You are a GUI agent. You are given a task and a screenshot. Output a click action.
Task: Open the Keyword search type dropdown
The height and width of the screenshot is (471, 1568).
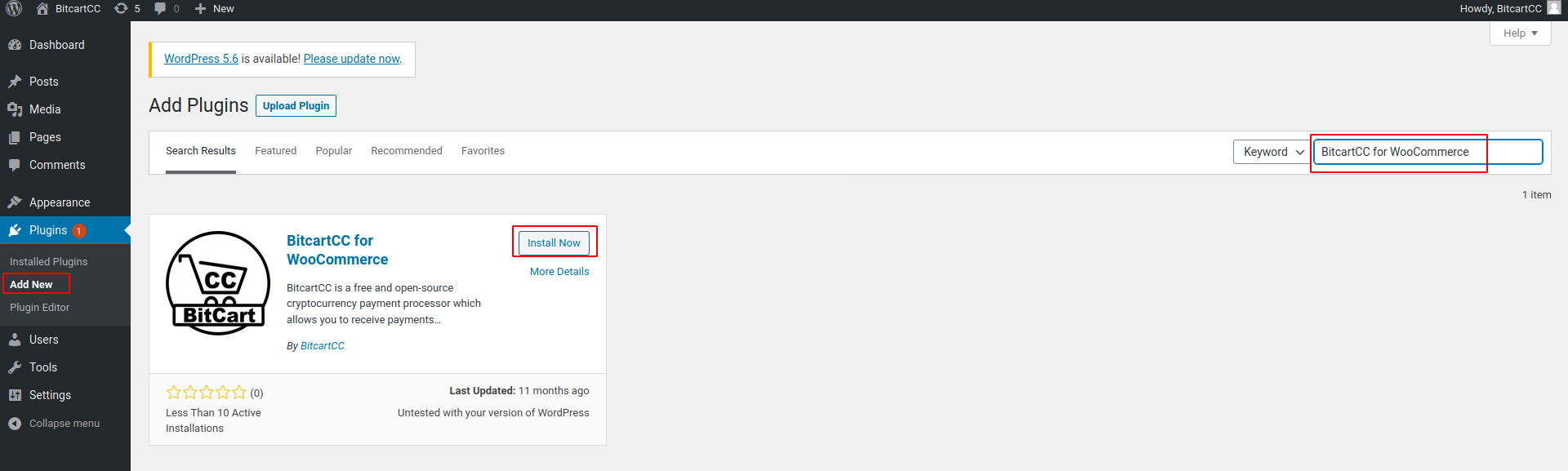tap(1272, 152)
